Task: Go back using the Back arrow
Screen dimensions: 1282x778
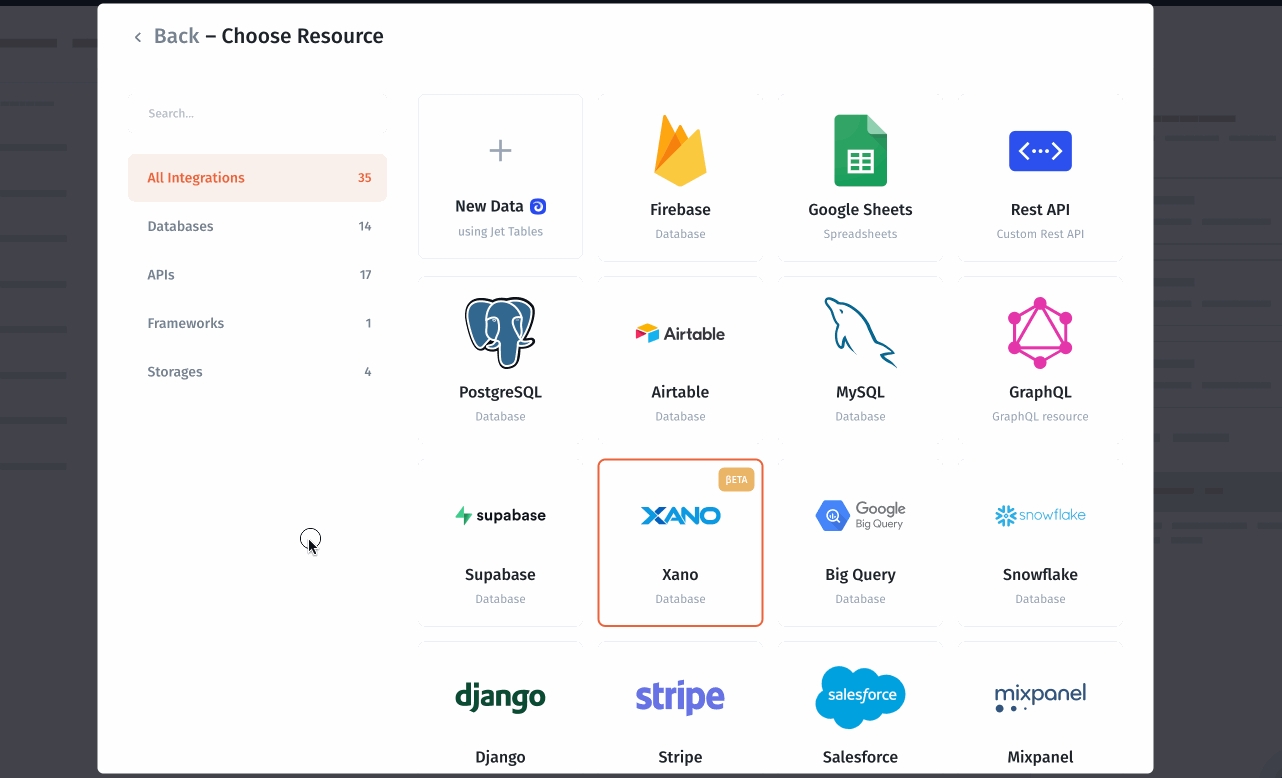Action: pyautogui.click(x=138, y=37)
